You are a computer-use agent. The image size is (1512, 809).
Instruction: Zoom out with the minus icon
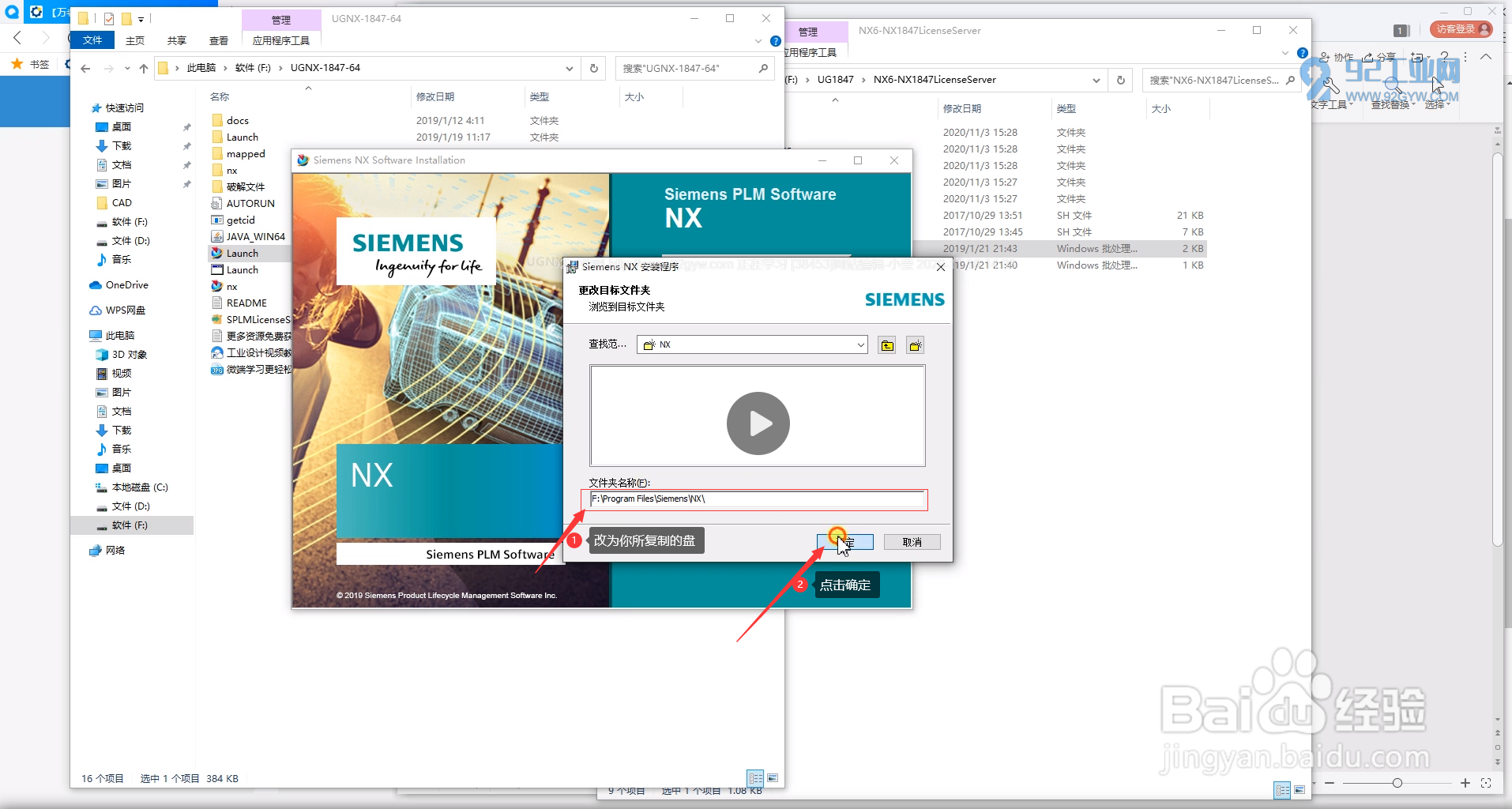pos(1330,783)
